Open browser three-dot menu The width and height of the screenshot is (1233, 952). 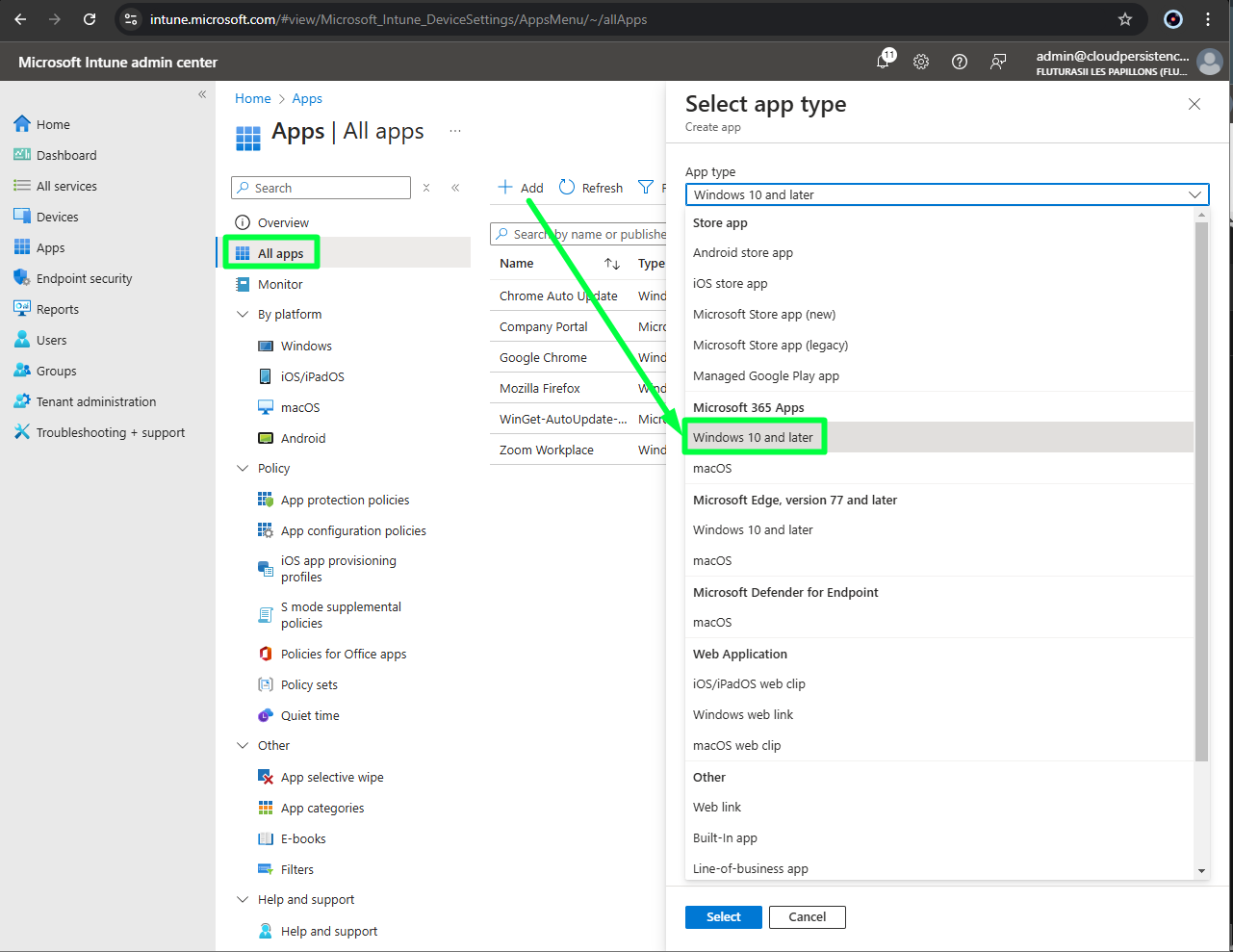click(1208, 19)
